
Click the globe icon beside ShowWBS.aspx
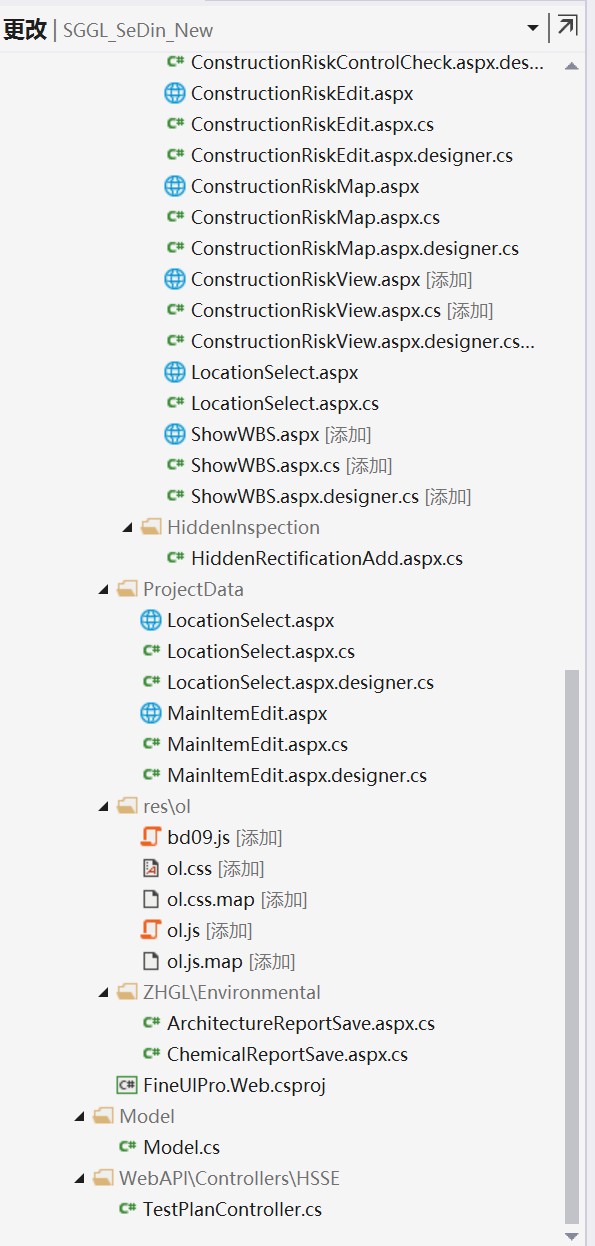175,434
